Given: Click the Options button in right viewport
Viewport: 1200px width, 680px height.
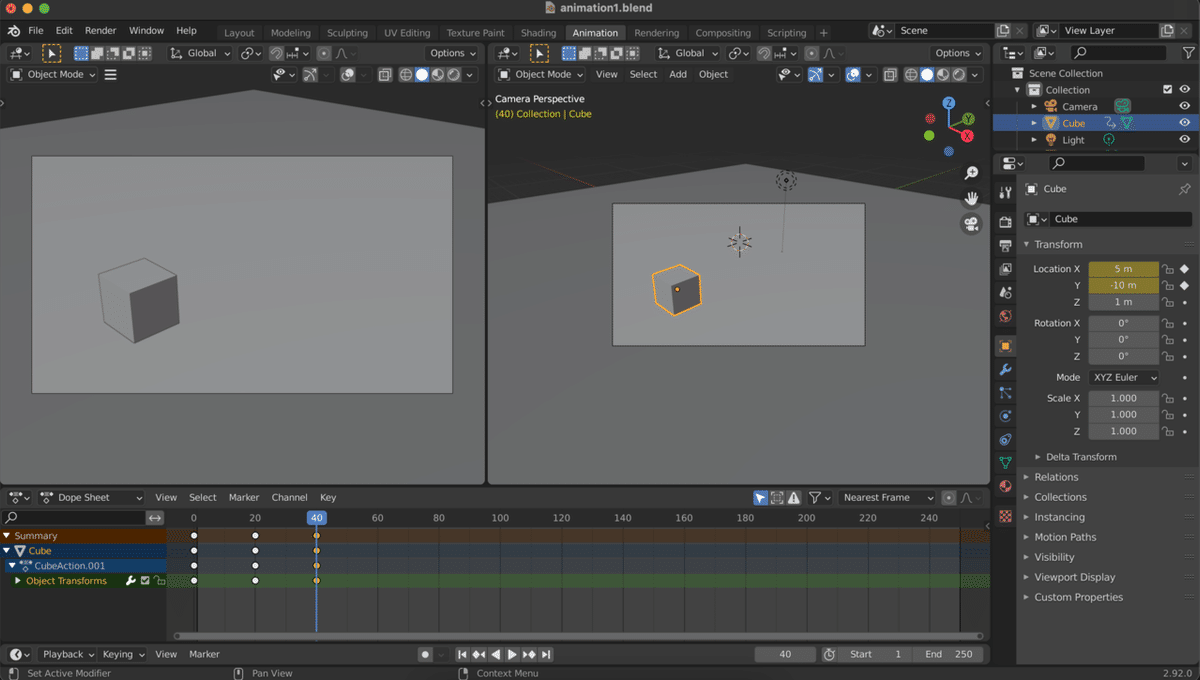Looking at the screenshot, I should pyautogui.click(x=957, y=53).
